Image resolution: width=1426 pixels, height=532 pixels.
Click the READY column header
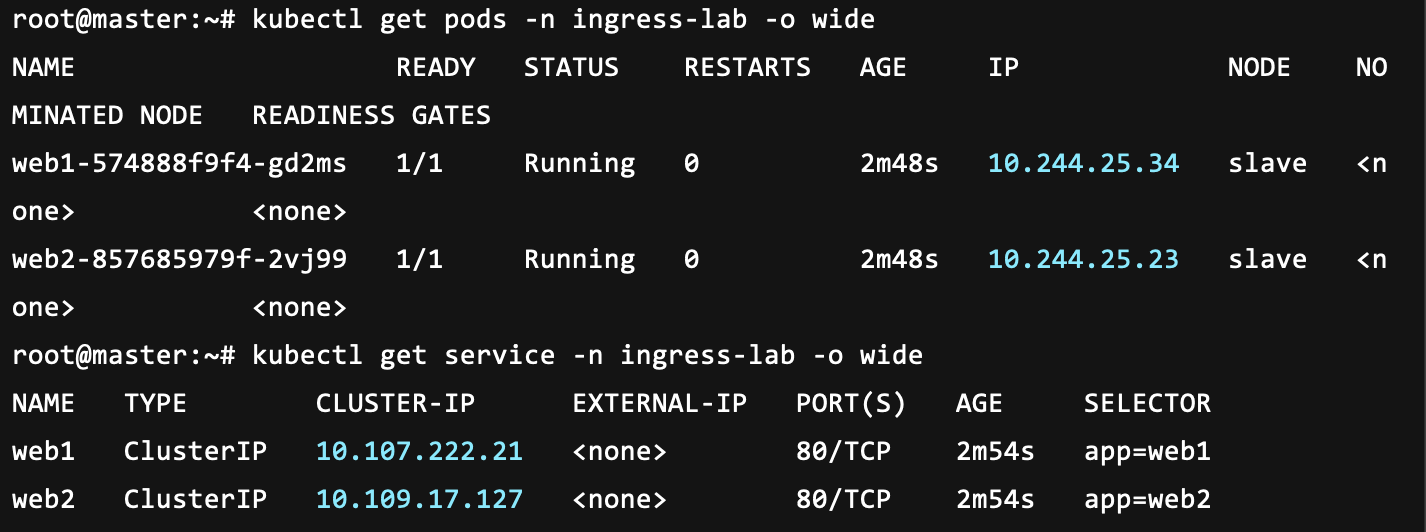click(x=436, y=67)
